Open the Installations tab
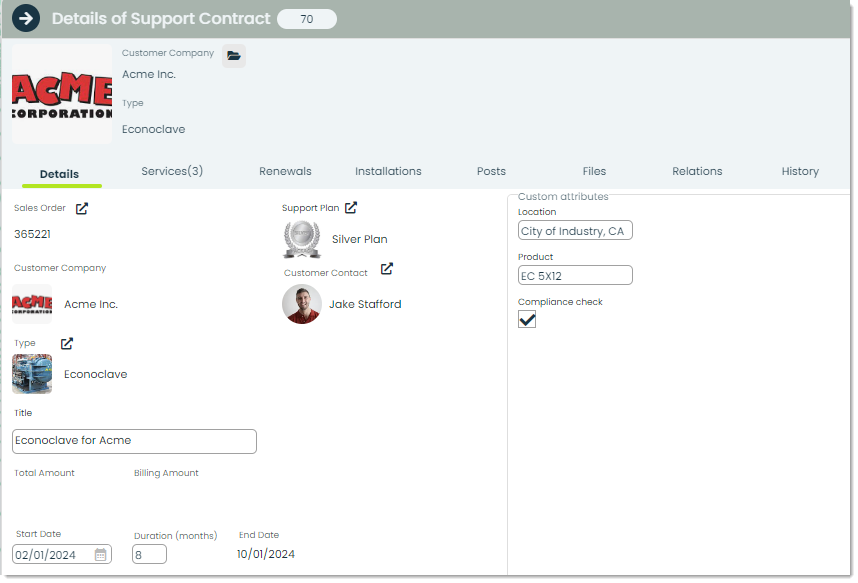The image size is (858, 583). (388, 171)
